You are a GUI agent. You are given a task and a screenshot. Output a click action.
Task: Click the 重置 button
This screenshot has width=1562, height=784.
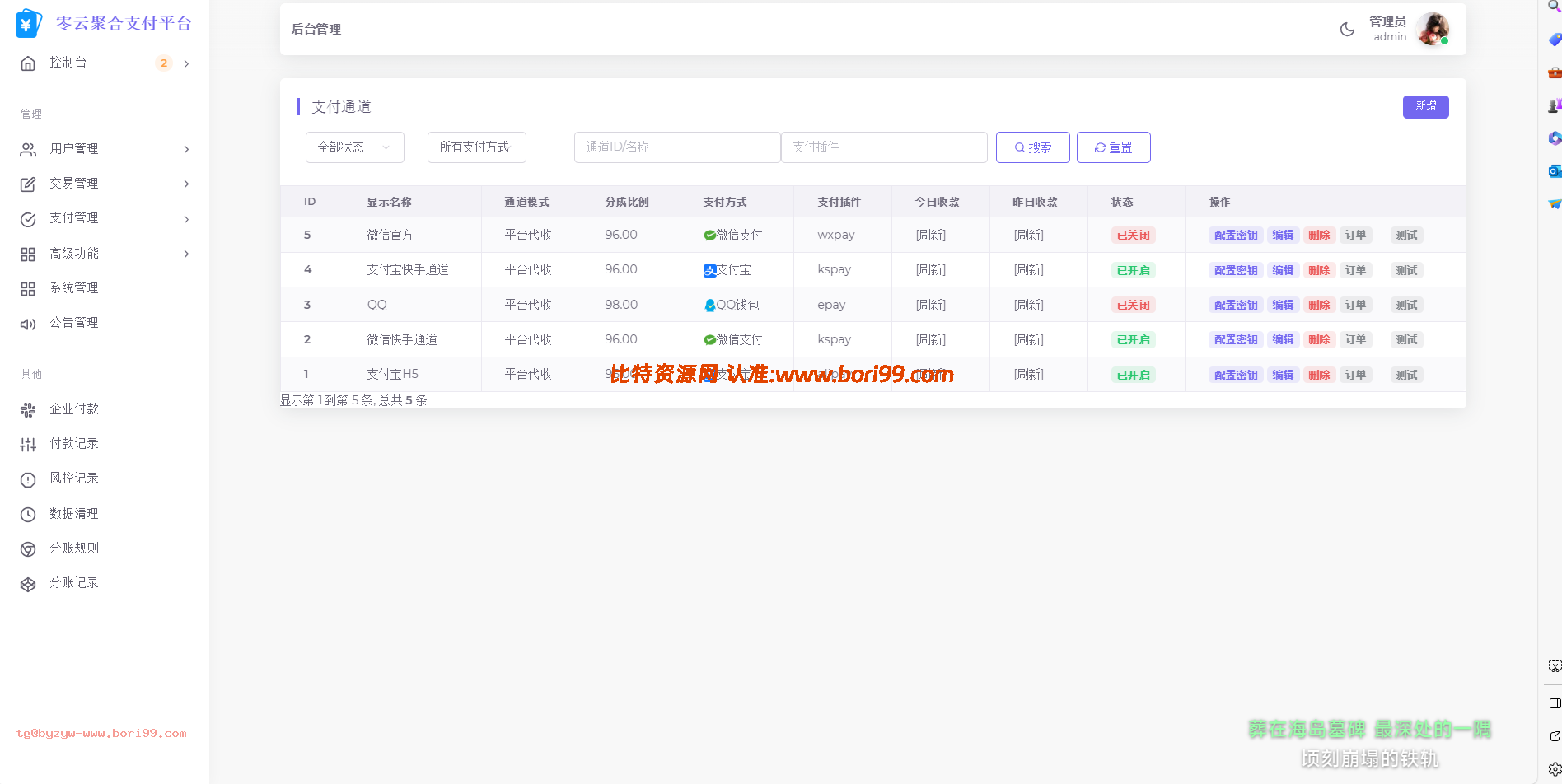1114,147
